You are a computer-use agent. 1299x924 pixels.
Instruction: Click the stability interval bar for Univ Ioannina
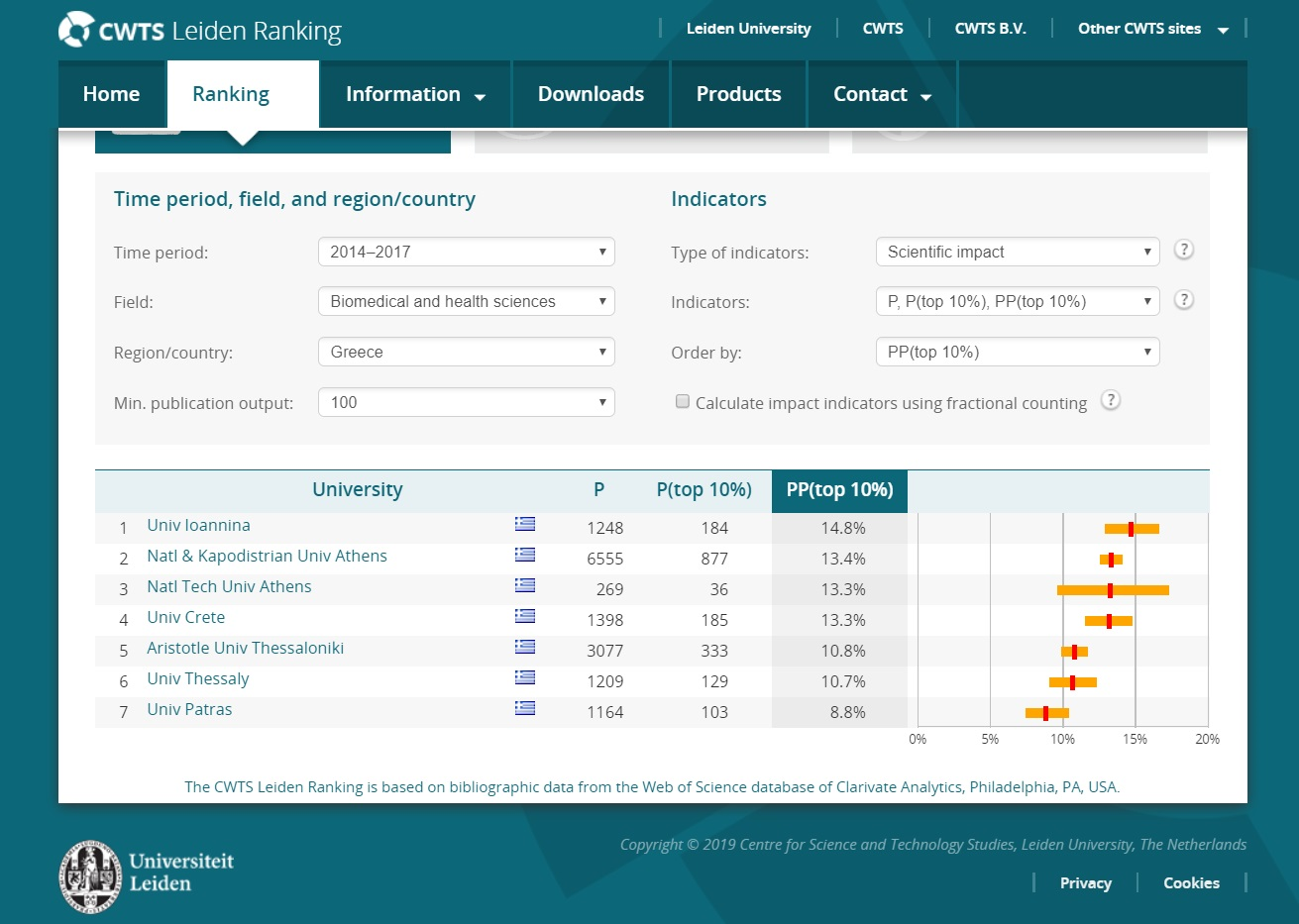pyautogui.click(x=1132, y=529)
